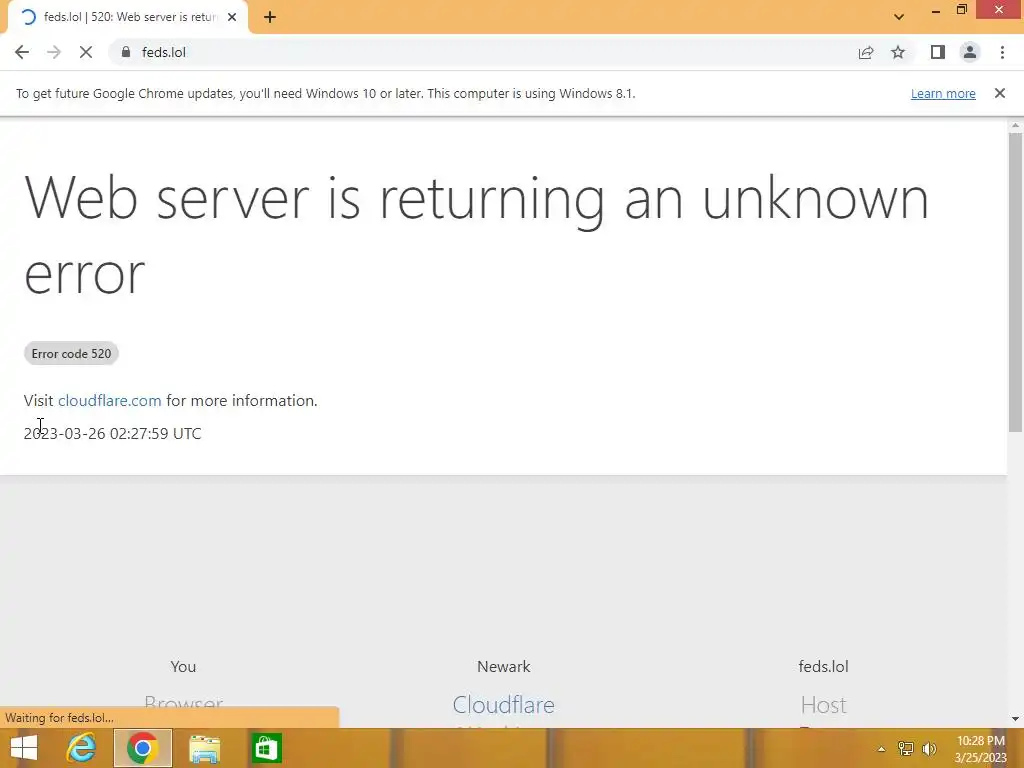Screen dimensions: 1024x768
Task: Select the feds.lol 520 error tab
Action: click(129, 17)
